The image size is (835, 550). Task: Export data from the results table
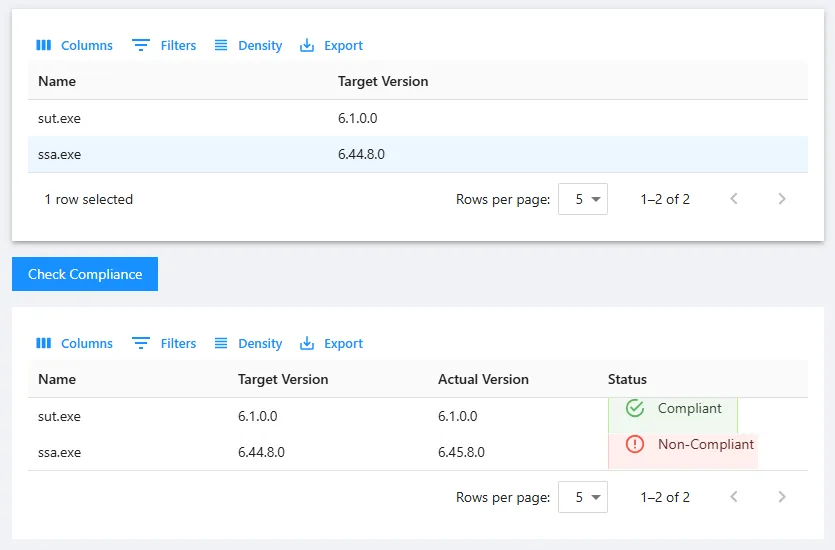click(x=332, y=343)
